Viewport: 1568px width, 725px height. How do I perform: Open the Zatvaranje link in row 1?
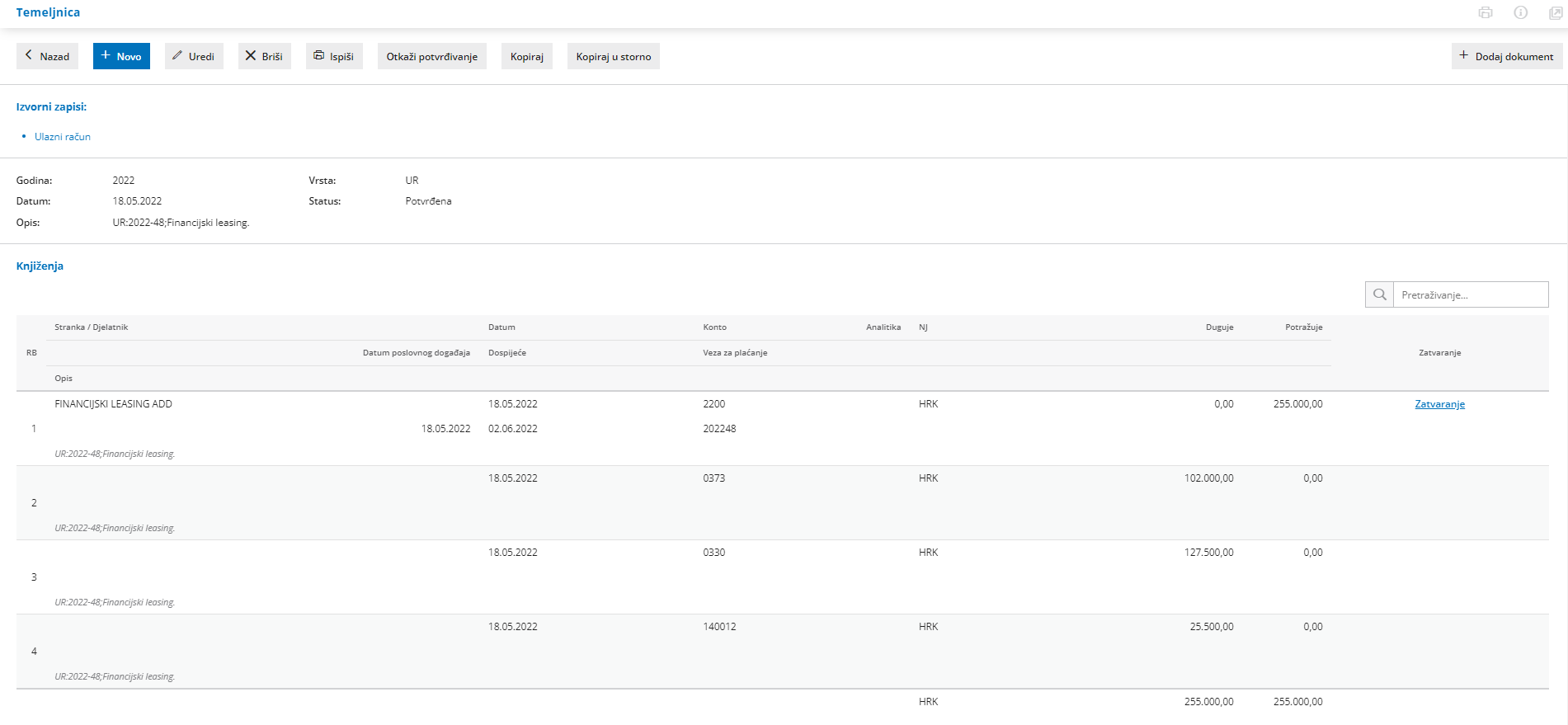[1439, 404]
